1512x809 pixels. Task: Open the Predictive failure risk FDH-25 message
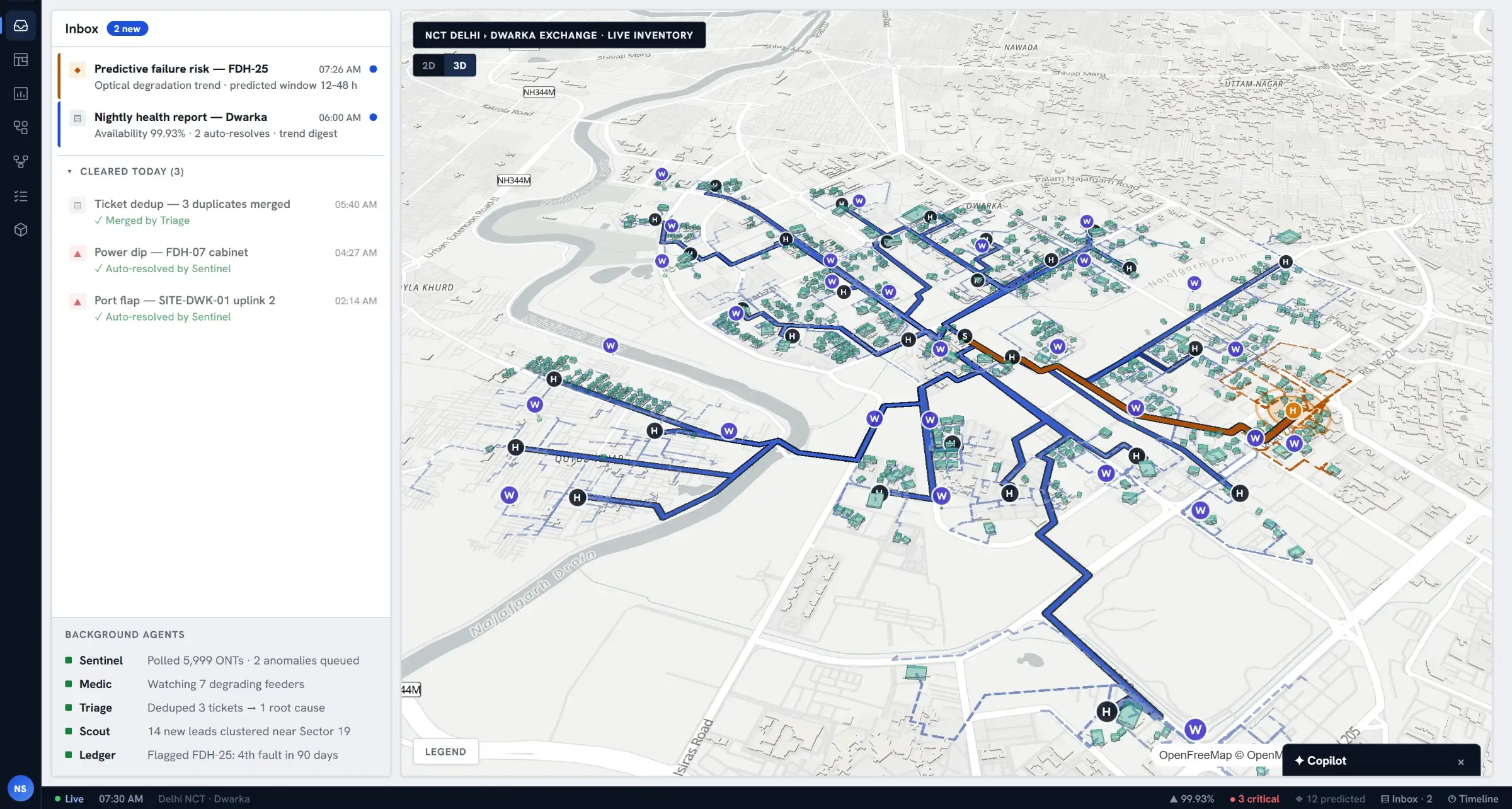point(221,76)
